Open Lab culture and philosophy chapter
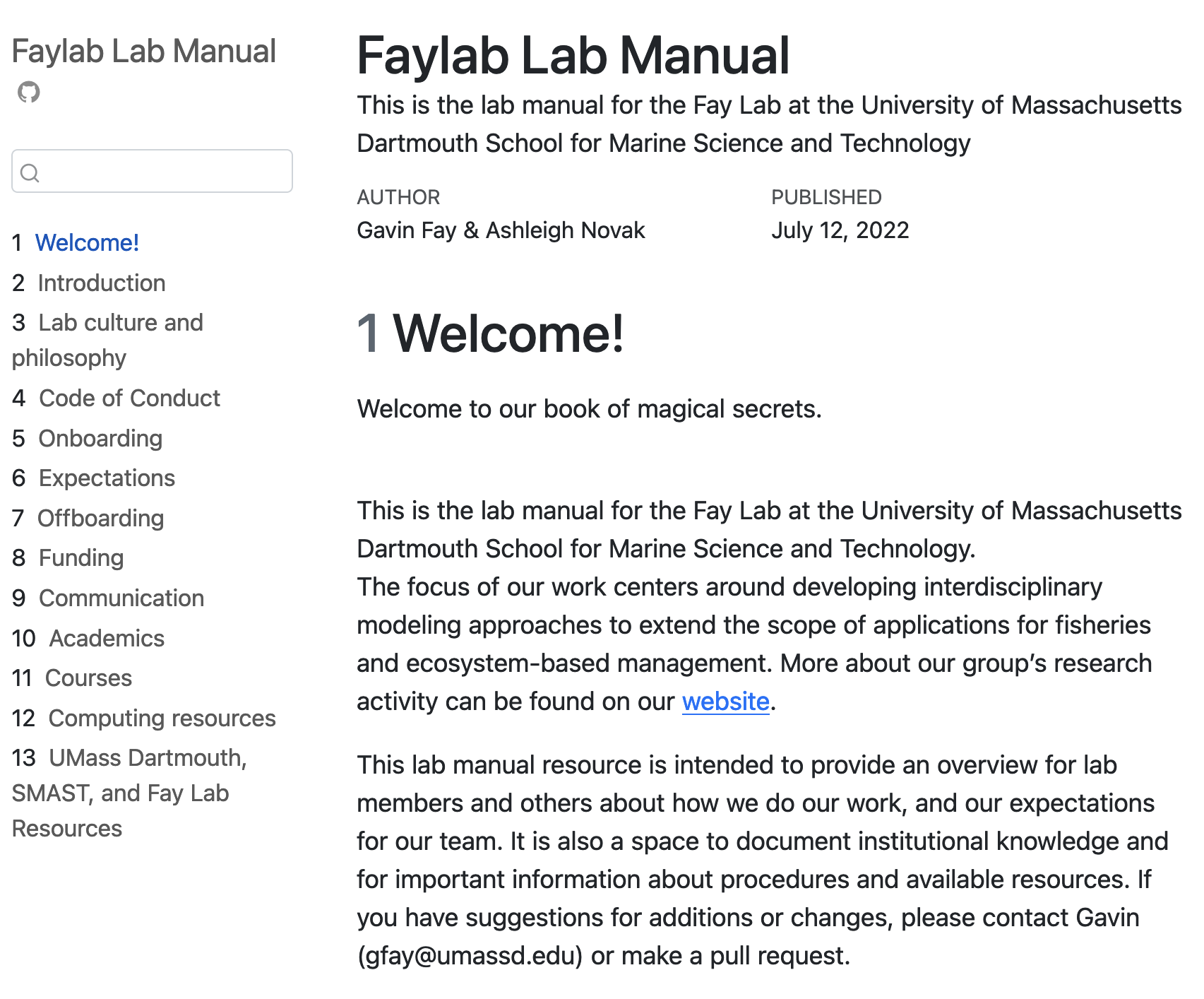 [x=120, y=324]
